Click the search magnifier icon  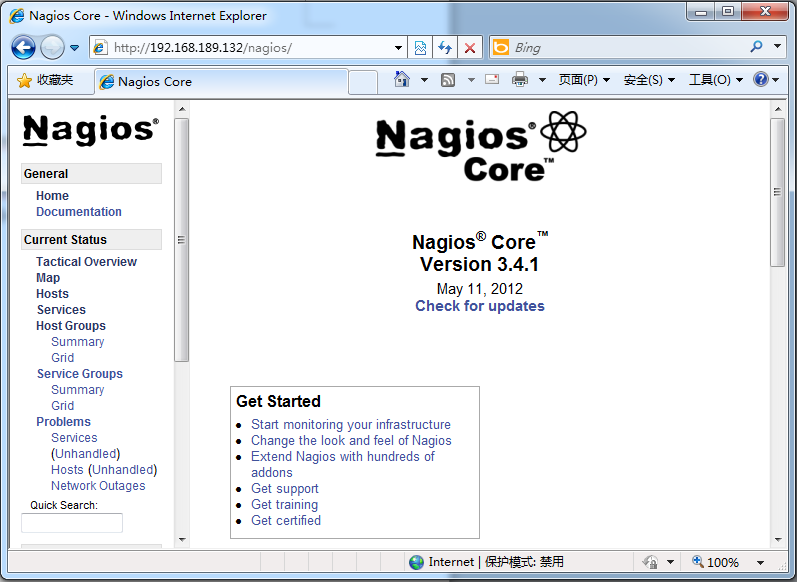(756, 47)
